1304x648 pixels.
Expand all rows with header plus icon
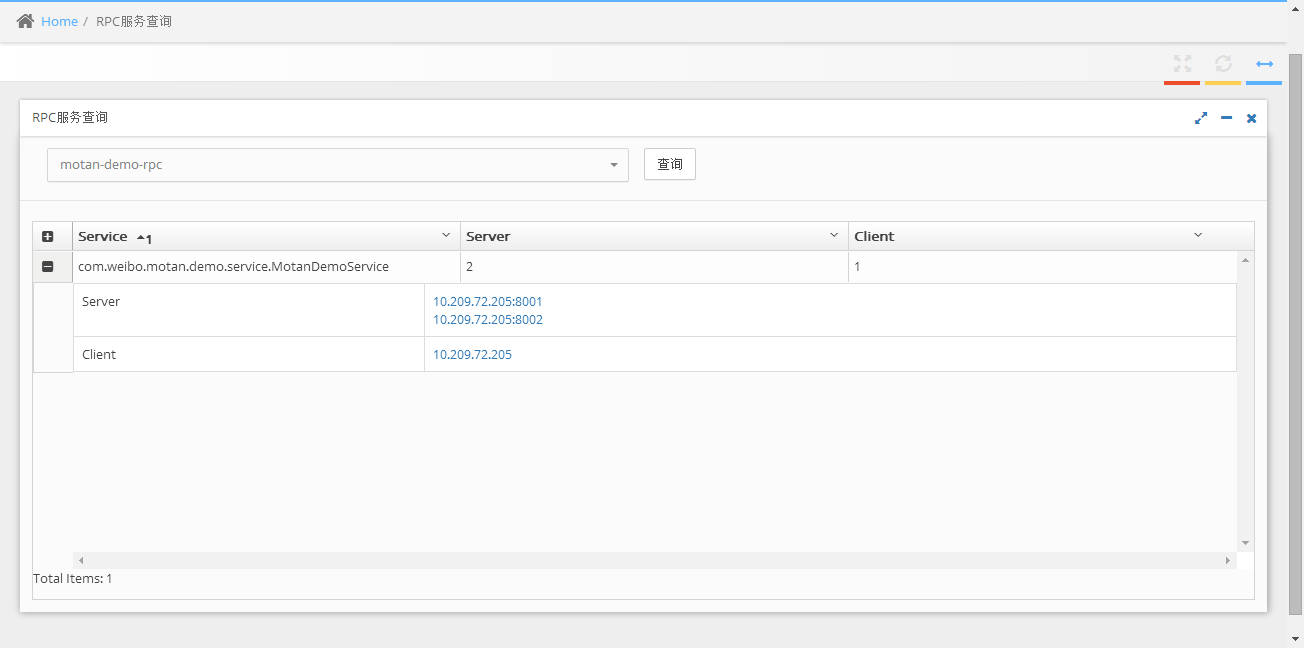click(x=47, y=237)
